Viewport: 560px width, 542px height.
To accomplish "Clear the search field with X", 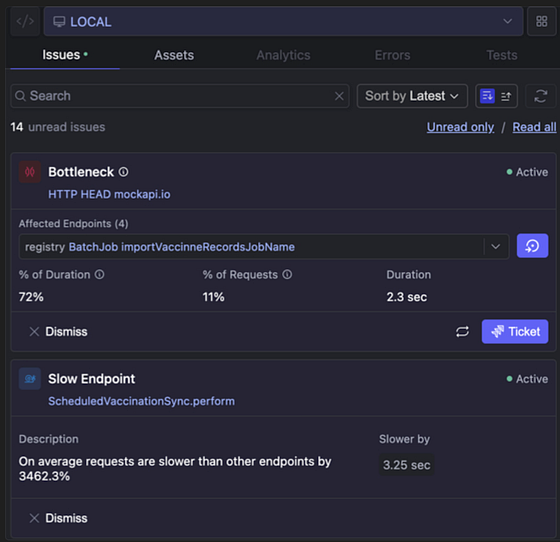I will pos(339,96).
